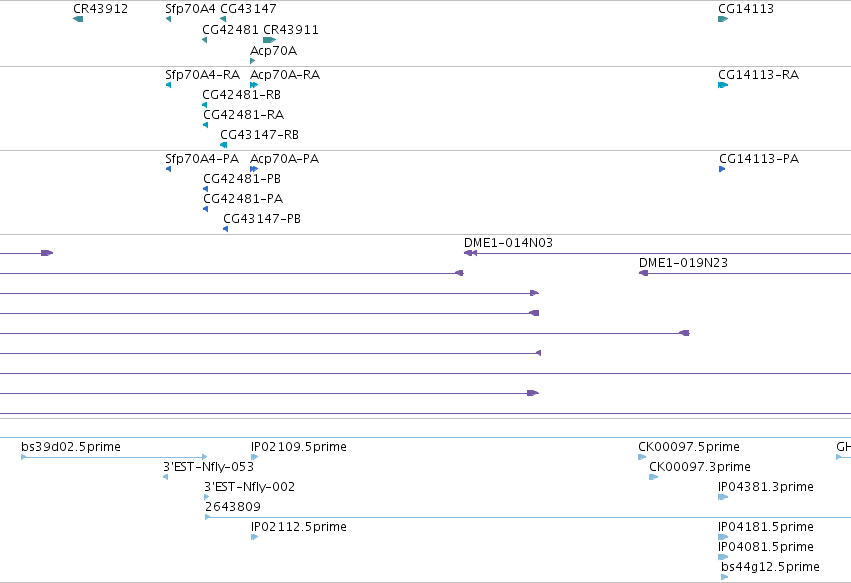Select EST bs44g12.5prime
The width and height of the screenshot is (851, 583).
(770, 567)
